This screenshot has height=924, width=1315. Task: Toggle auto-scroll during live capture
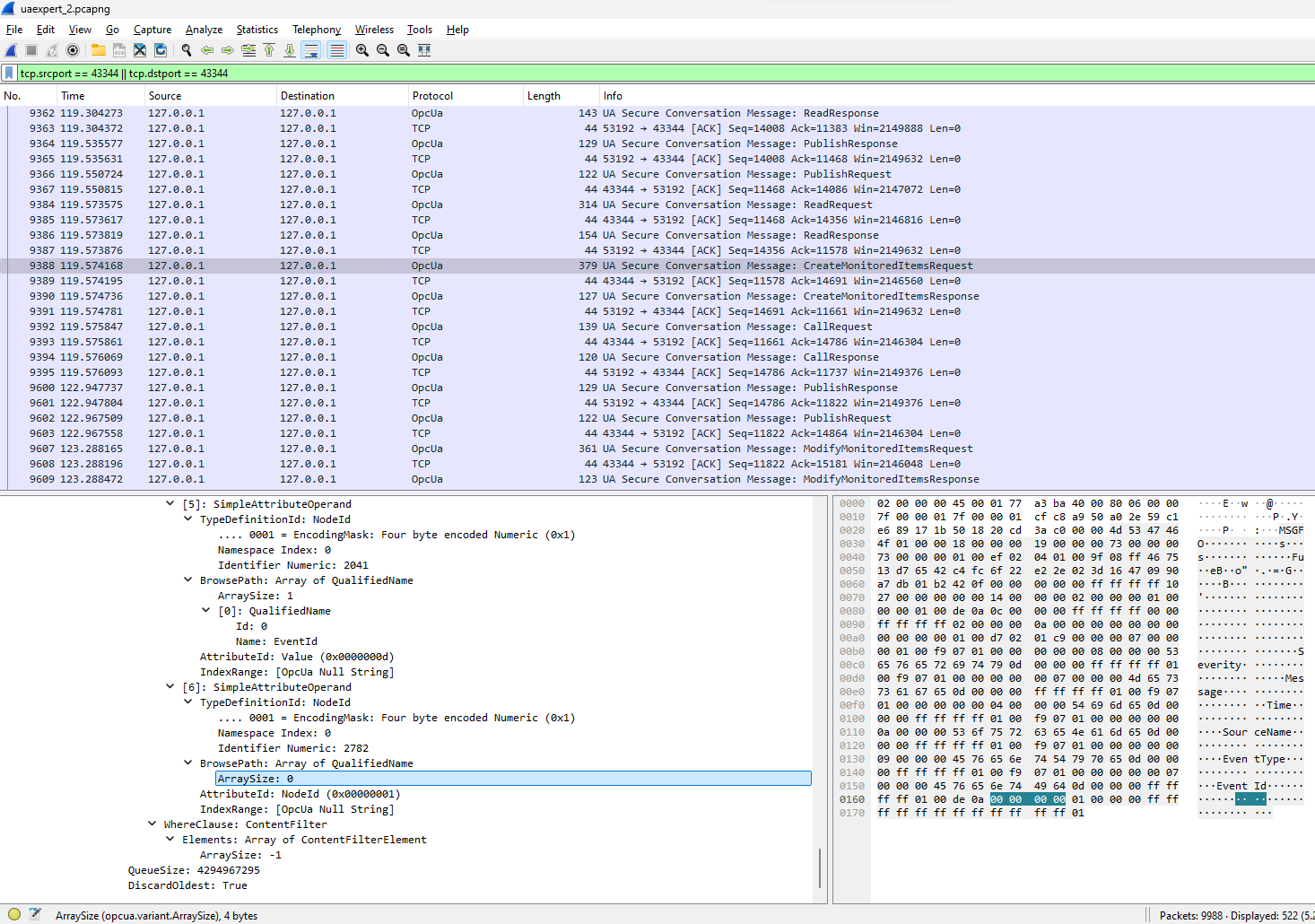[x=311, y=50]
